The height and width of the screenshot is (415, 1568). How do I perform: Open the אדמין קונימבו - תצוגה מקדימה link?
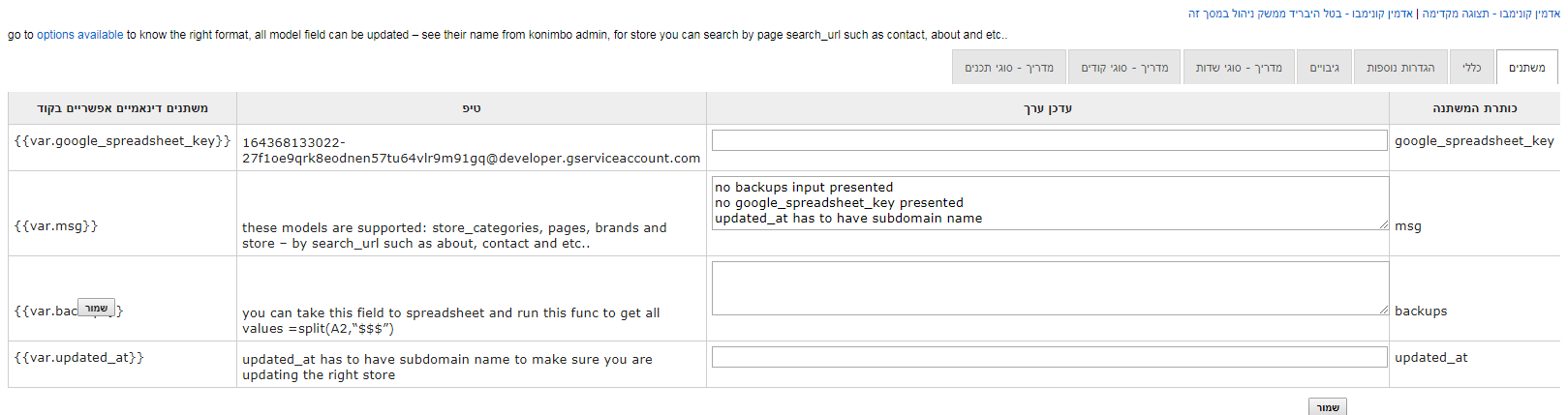(1491, 14)
